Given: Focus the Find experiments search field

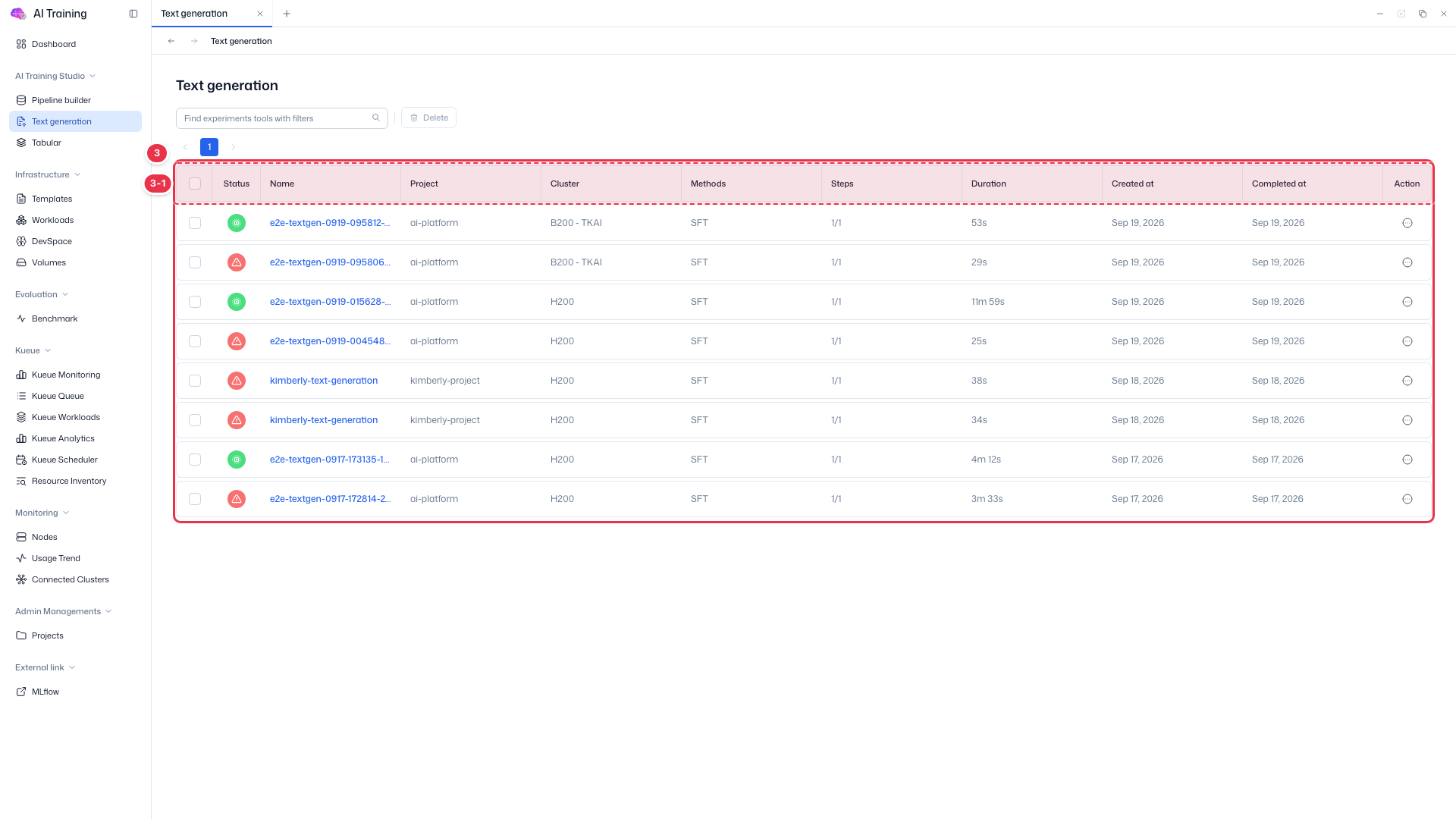Looking at the screenshot, I should 275,118.
